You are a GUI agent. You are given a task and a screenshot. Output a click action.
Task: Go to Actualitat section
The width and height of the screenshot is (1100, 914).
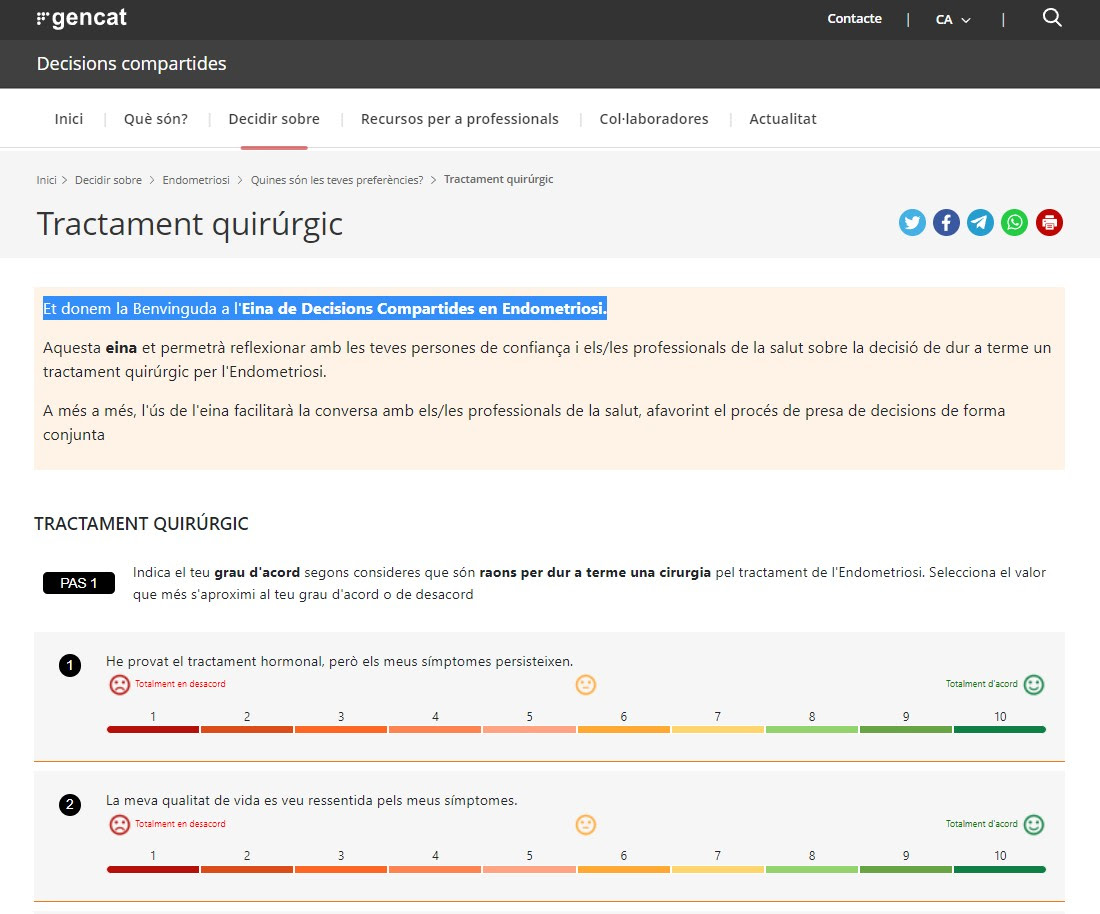pos(782,119)
